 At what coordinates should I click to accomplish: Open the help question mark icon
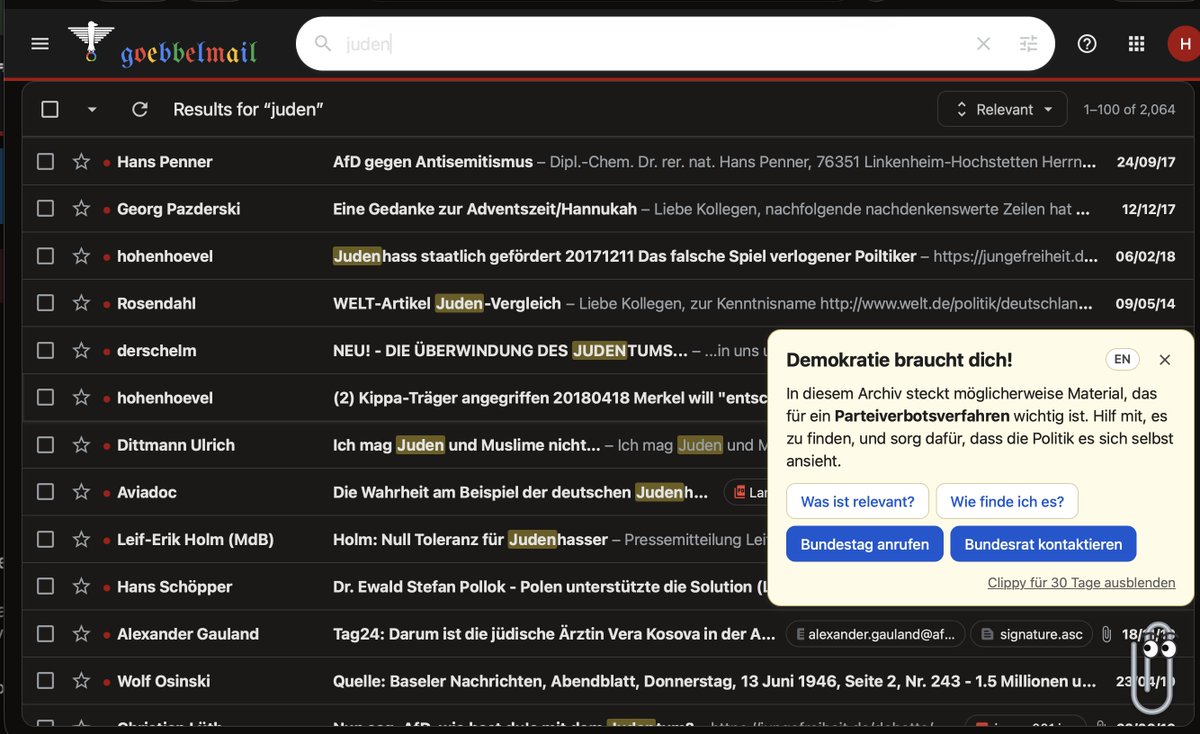point(1087,44)
